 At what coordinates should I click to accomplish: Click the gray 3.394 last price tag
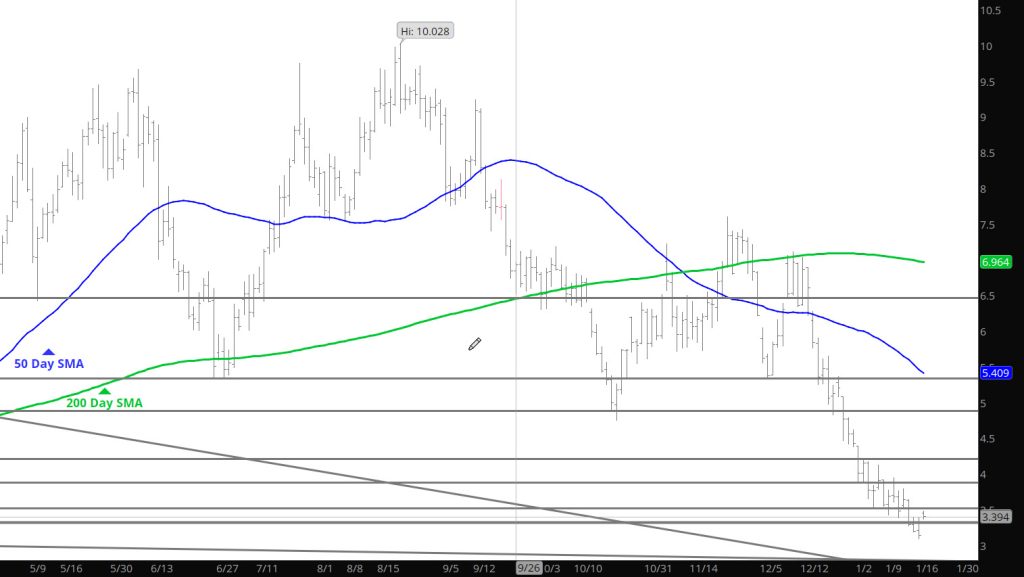tap(996, 517)
